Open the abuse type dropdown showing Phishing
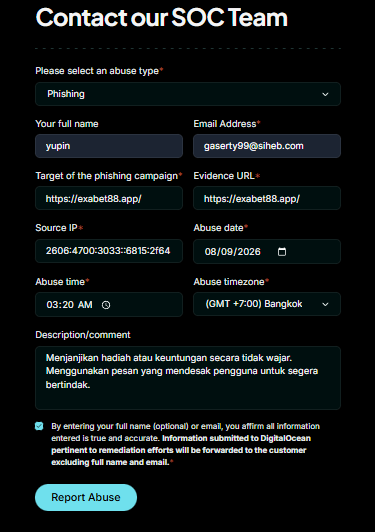 coord(188,94)
